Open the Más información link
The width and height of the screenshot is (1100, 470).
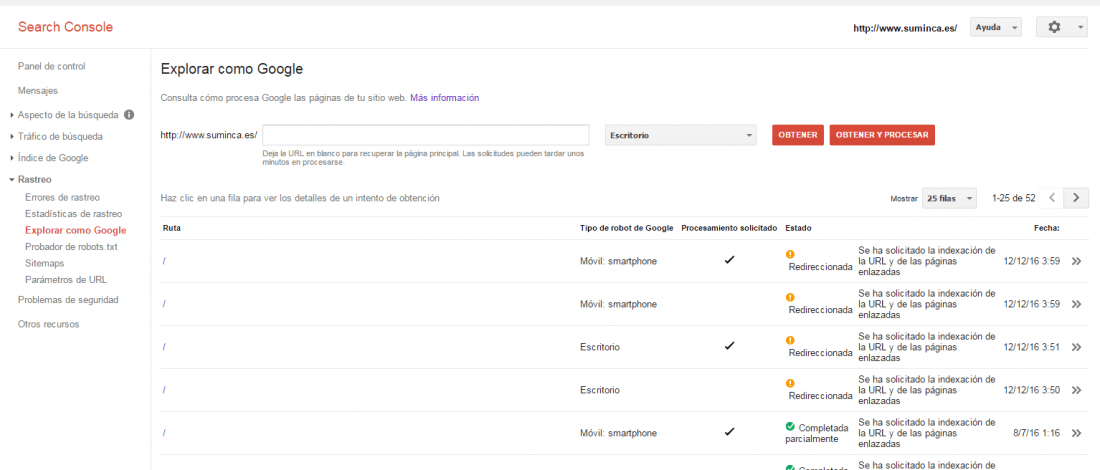[x=445, y=98]
